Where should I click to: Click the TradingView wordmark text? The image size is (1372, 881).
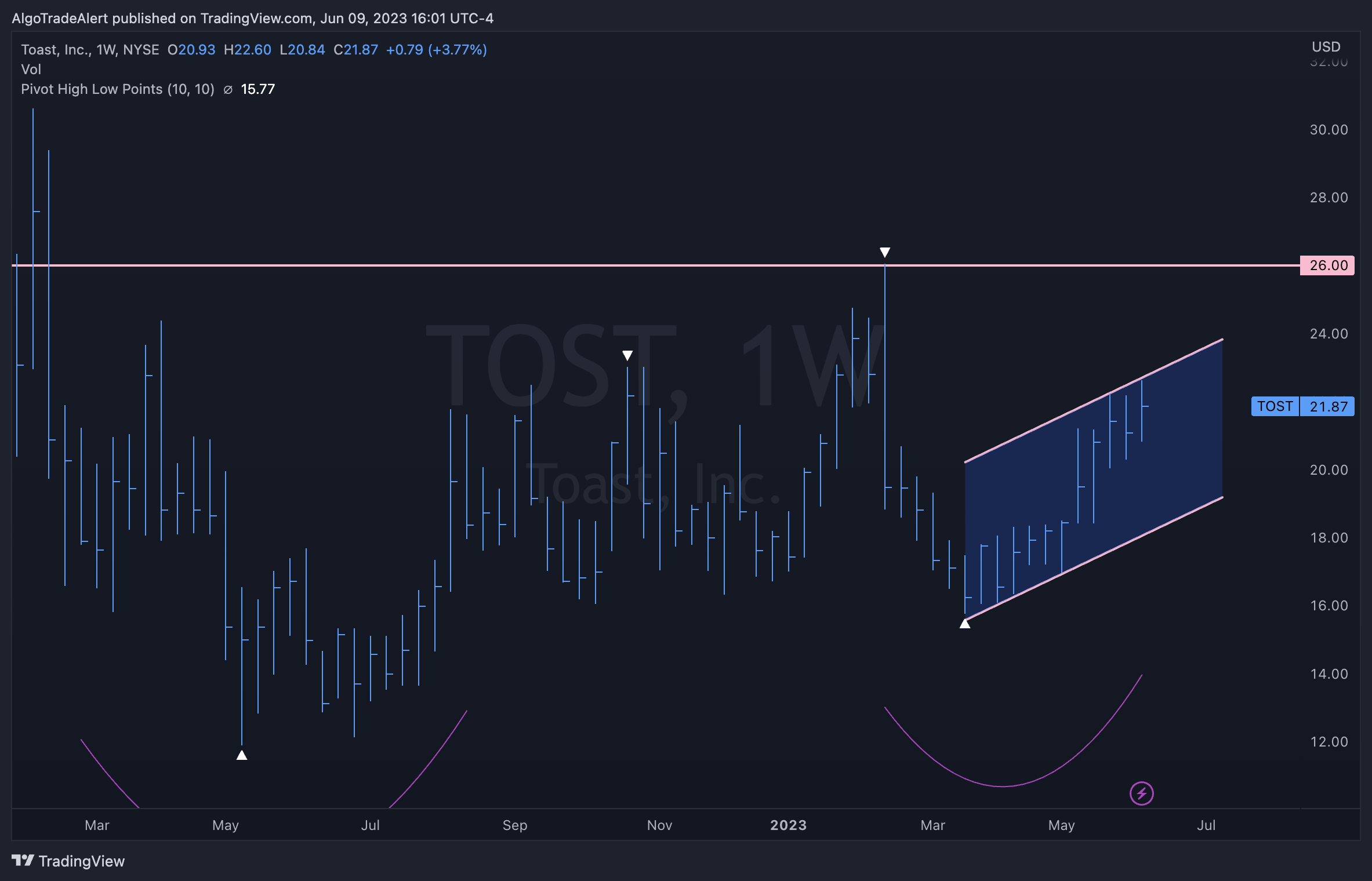tap(82, 861)
